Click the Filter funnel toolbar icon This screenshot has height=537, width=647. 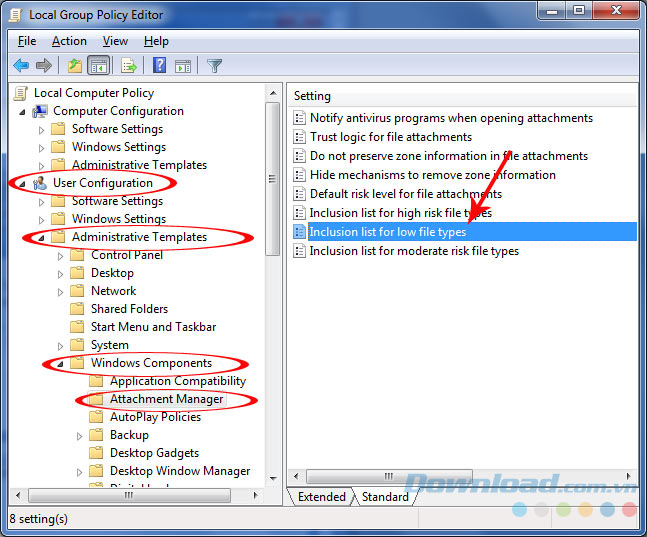[x=214, y=65]
